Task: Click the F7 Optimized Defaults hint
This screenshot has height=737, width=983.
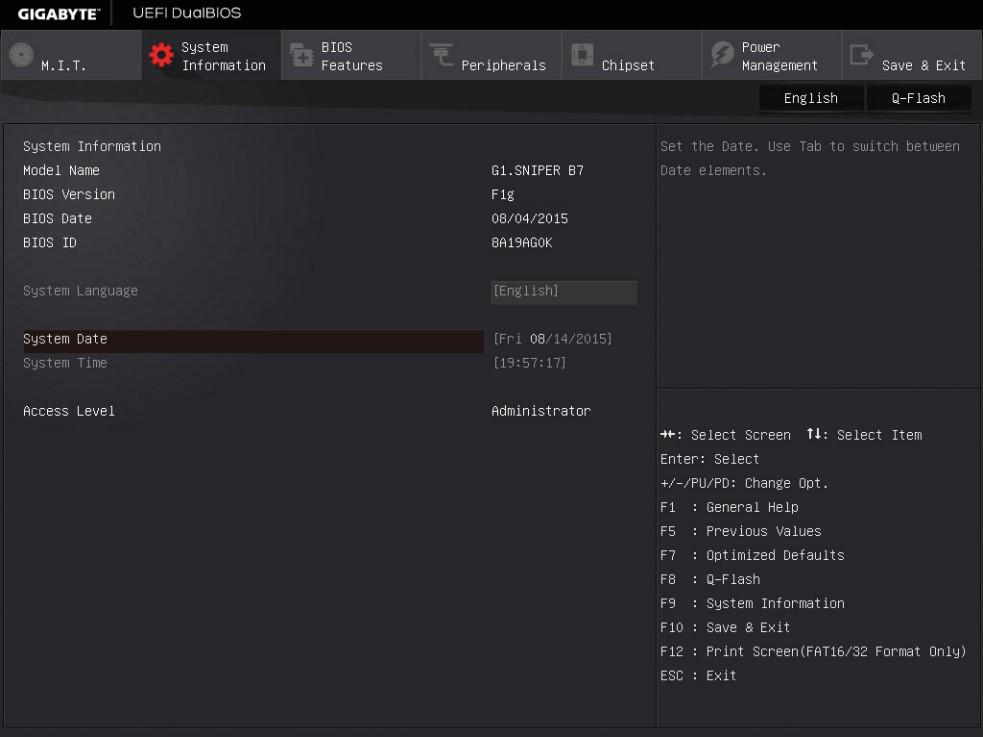Action: coord(752,555)
